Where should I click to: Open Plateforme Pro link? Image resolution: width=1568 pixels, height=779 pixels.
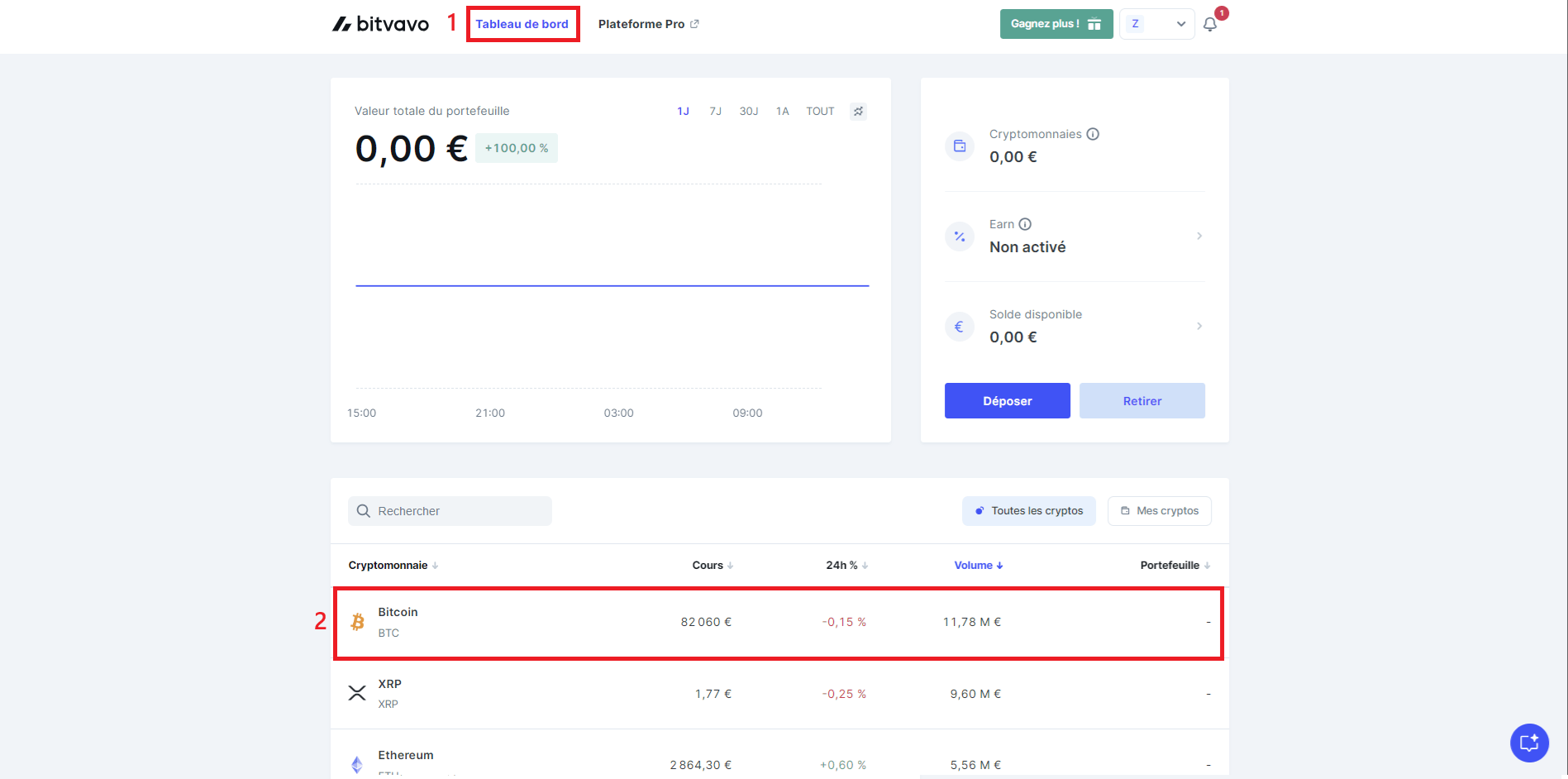648,24
